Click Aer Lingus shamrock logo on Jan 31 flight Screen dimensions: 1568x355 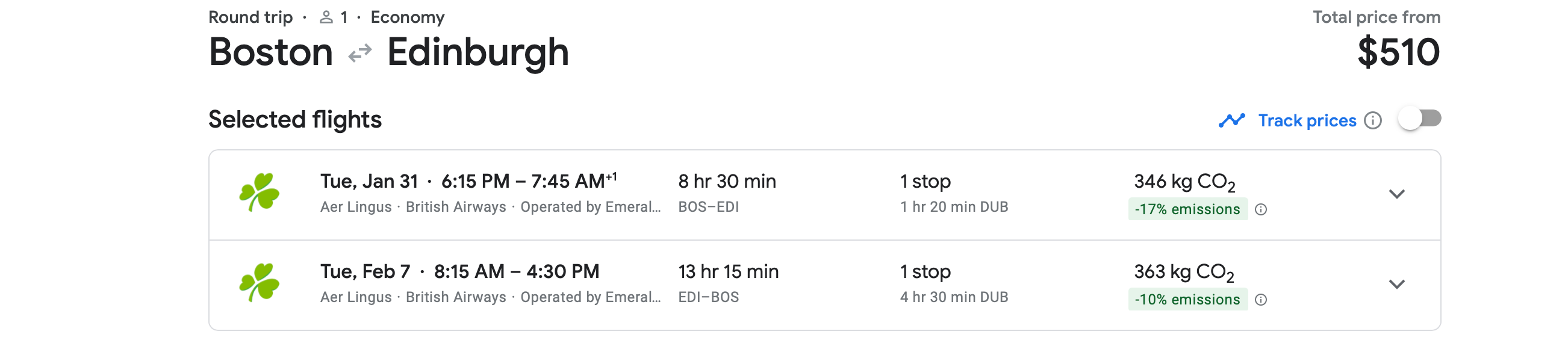(260, 193)
